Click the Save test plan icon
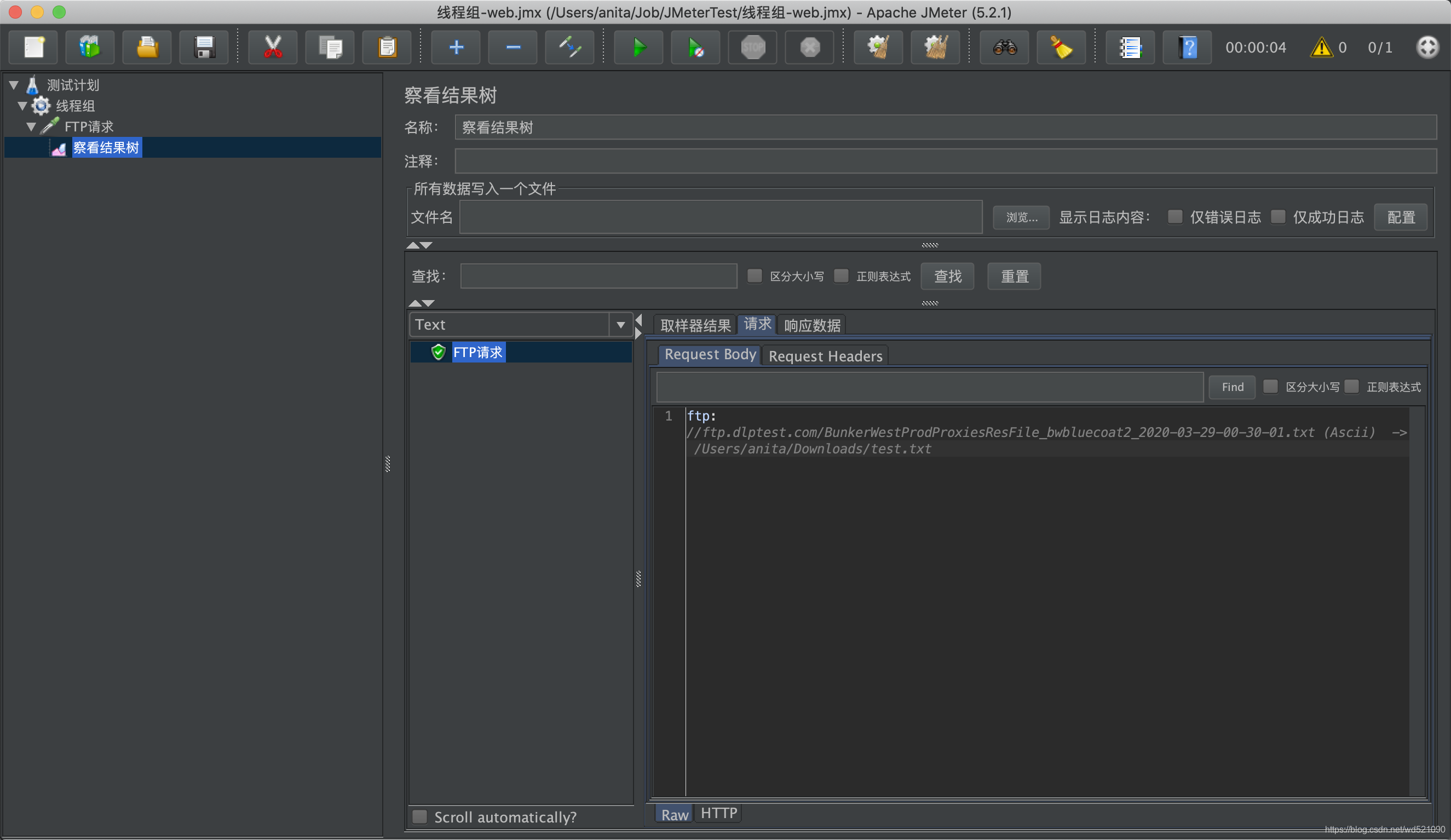The image size is (1451, 840). (203, 46)
